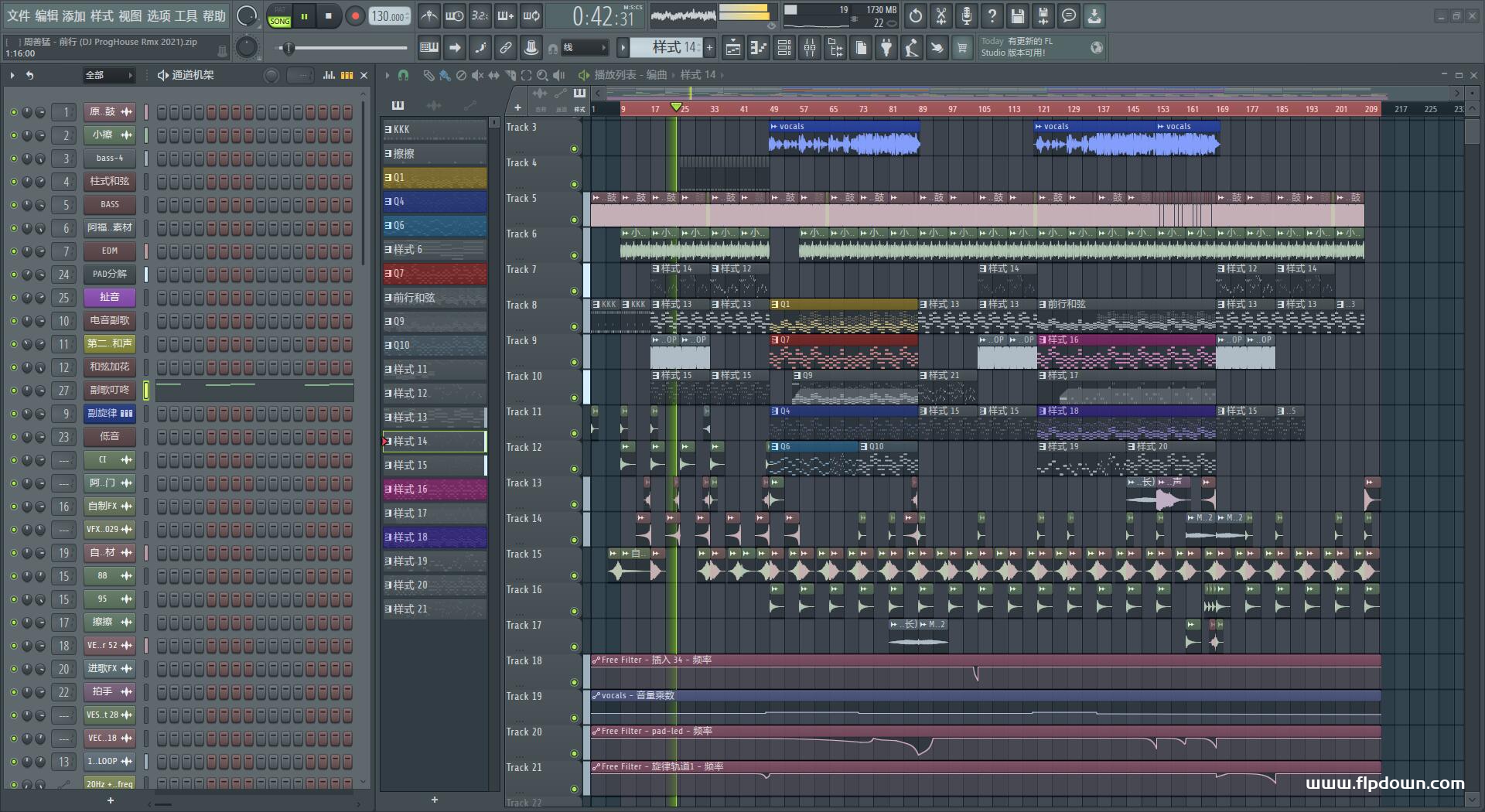Viewport: 1485px width, 812px height.
Task: Open pattern selector 样式 14 dropdown
Action: (x=666, y=48)
